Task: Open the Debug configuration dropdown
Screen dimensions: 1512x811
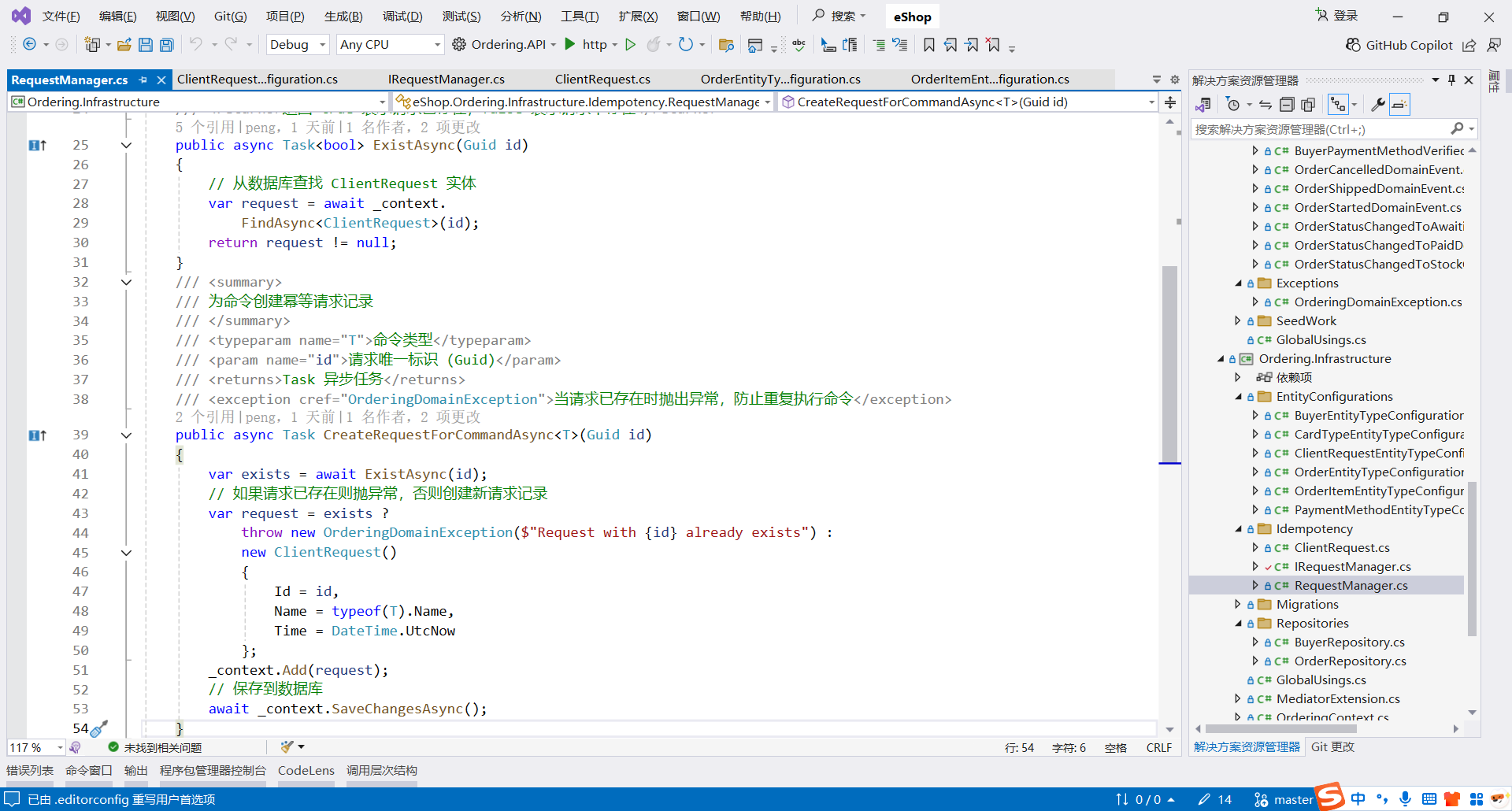Action: (321, 44)
